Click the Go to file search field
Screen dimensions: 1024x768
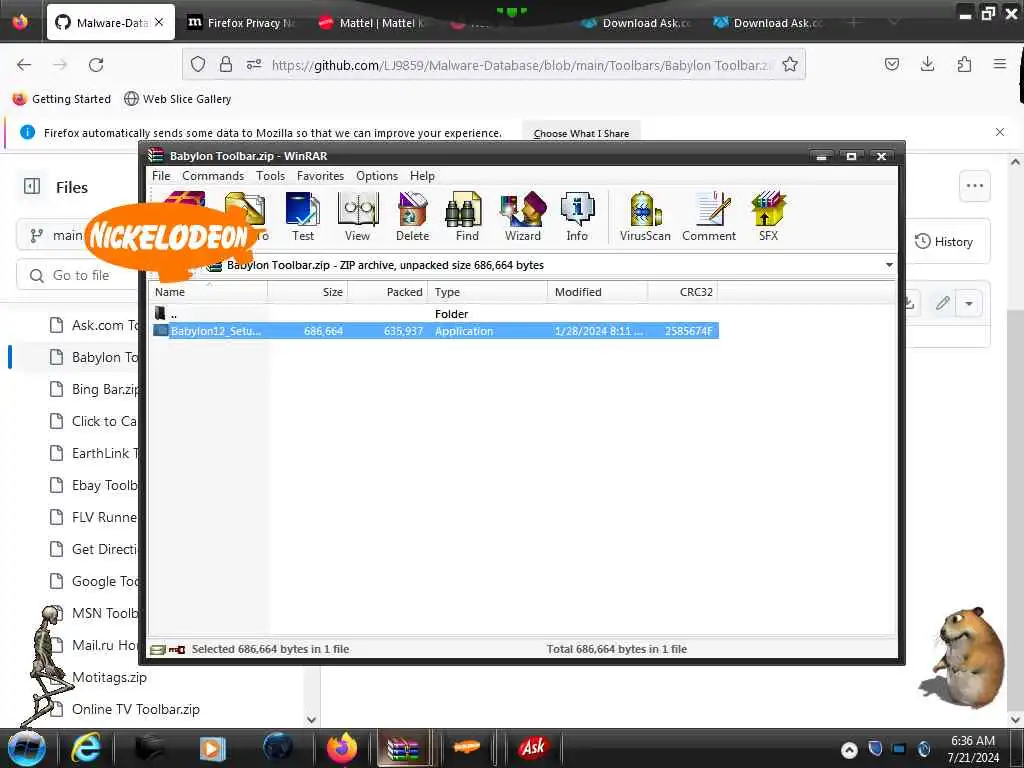[78, 276]
